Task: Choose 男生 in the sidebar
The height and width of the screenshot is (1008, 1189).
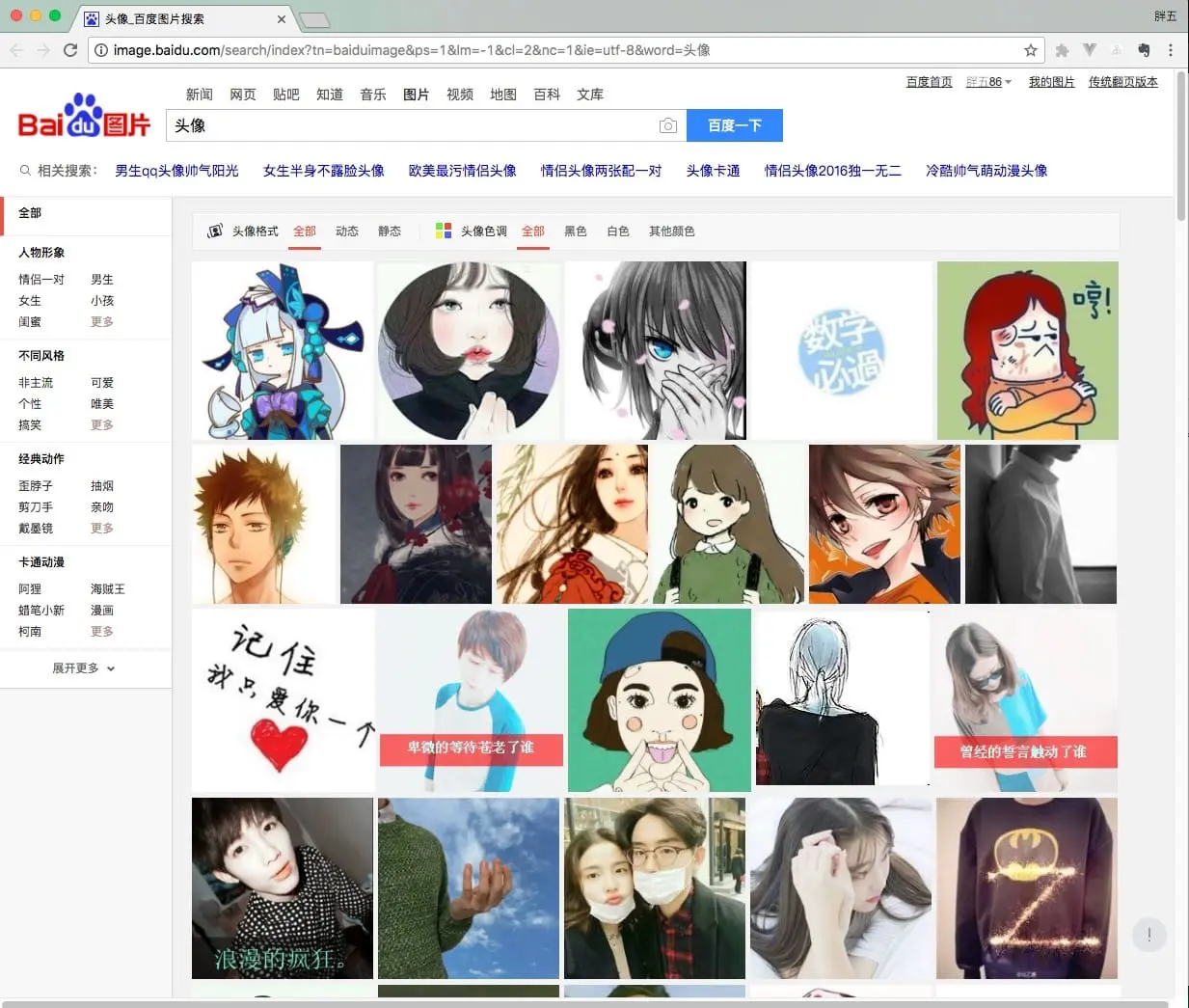Action: click(x=102, y=280)
